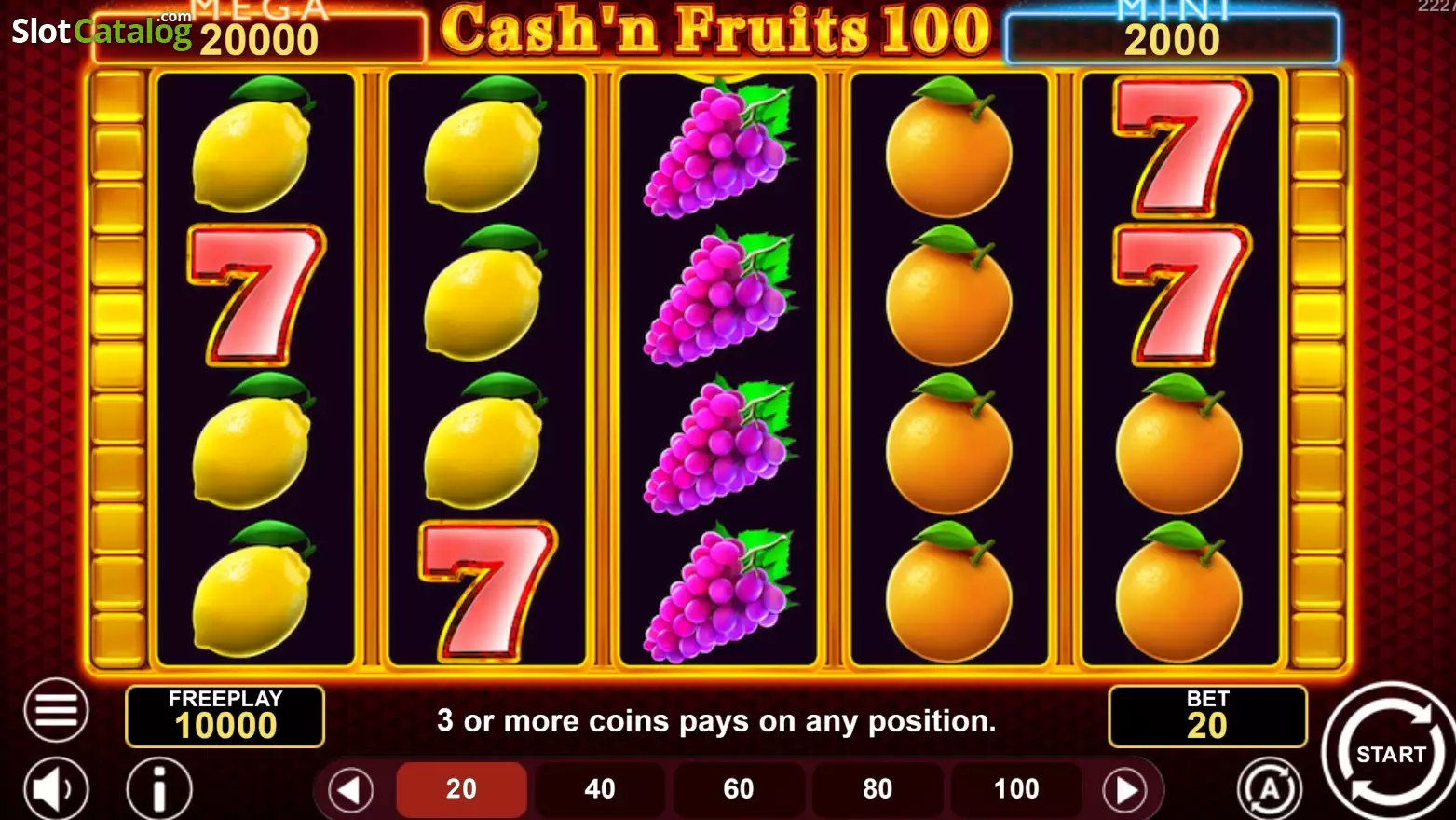Select the 20 bet option
This screenshot has width=1456, height=820.
coord(461,789)
